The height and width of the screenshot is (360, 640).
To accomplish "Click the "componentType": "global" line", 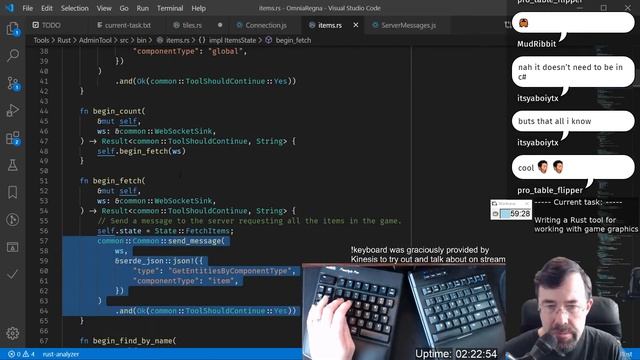I will click(189, 51).
